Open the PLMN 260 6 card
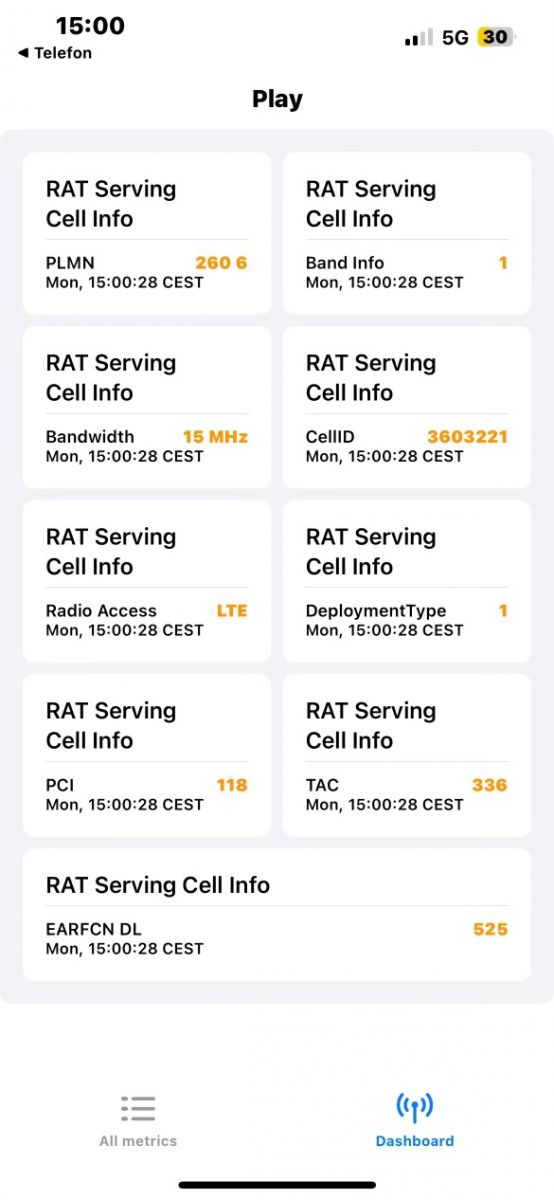554x1200 pixels. (147, 233)
